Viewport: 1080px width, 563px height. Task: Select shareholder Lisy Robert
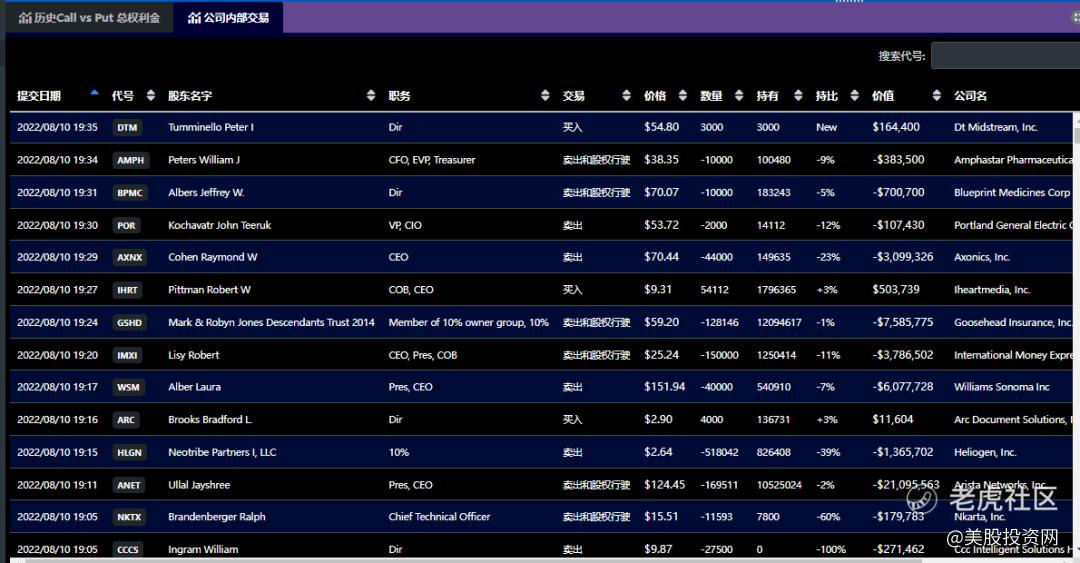pyautogui.click(x=194, y=356)
